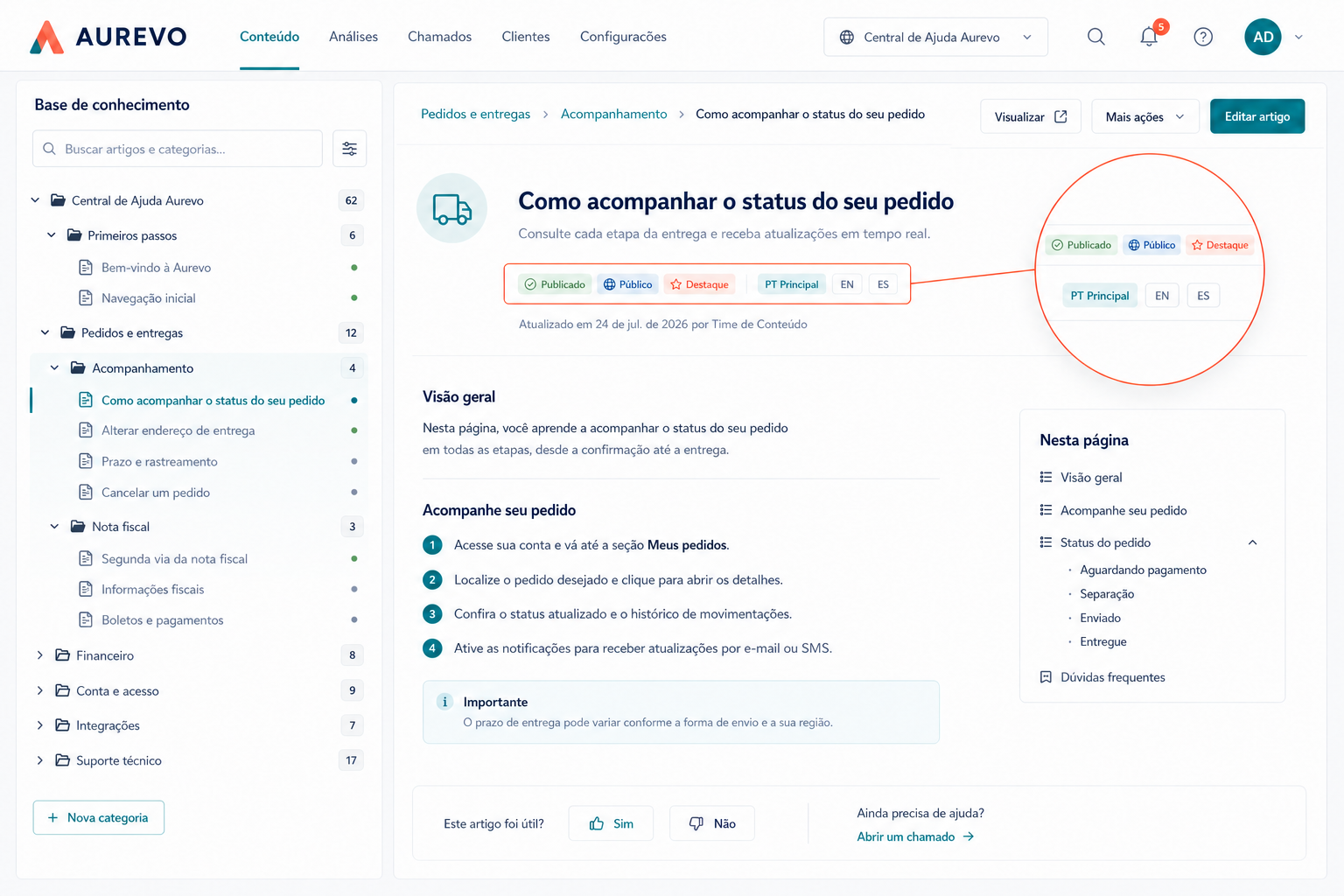Click the Publicado status badge
The image size is (1344, 896).
[555, 284]
